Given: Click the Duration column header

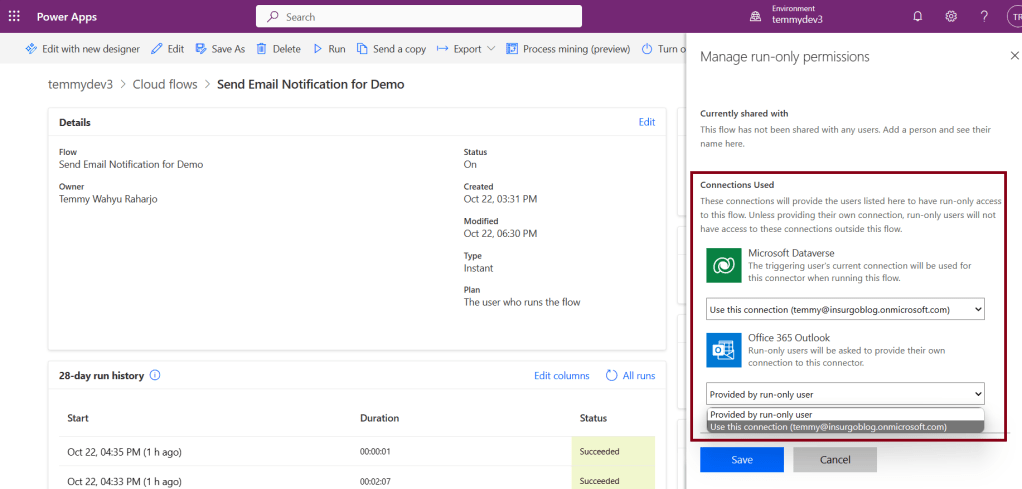Looking at the screenshot, I should (x=379, y=418).
